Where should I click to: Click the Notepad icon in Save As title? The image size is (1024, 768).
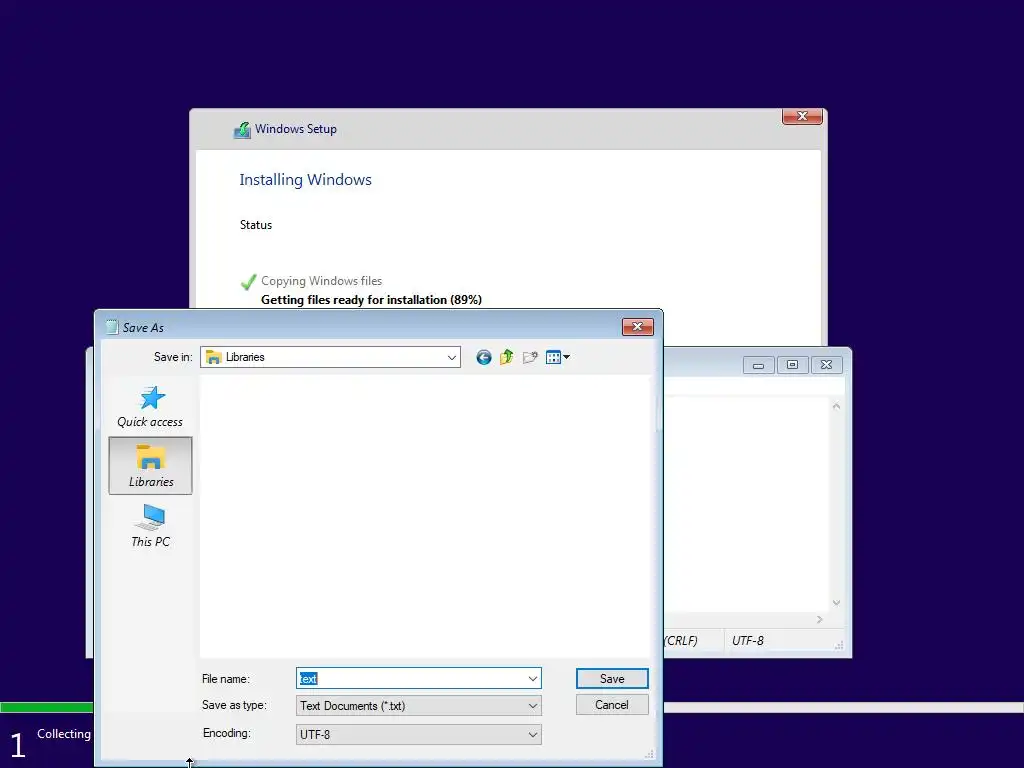click(112, 327)
